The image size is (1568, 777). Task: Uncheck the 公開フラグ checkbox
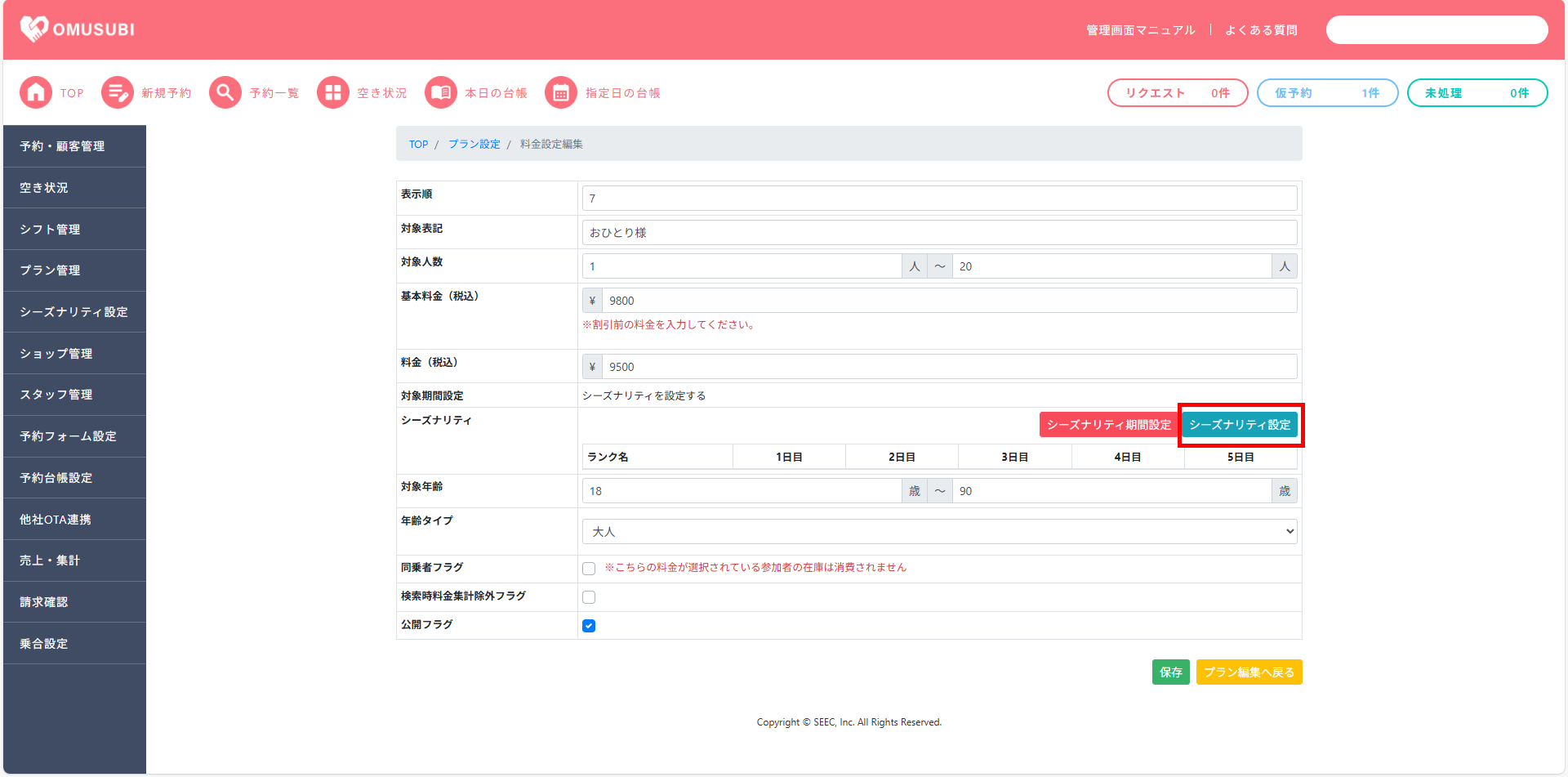589,626
